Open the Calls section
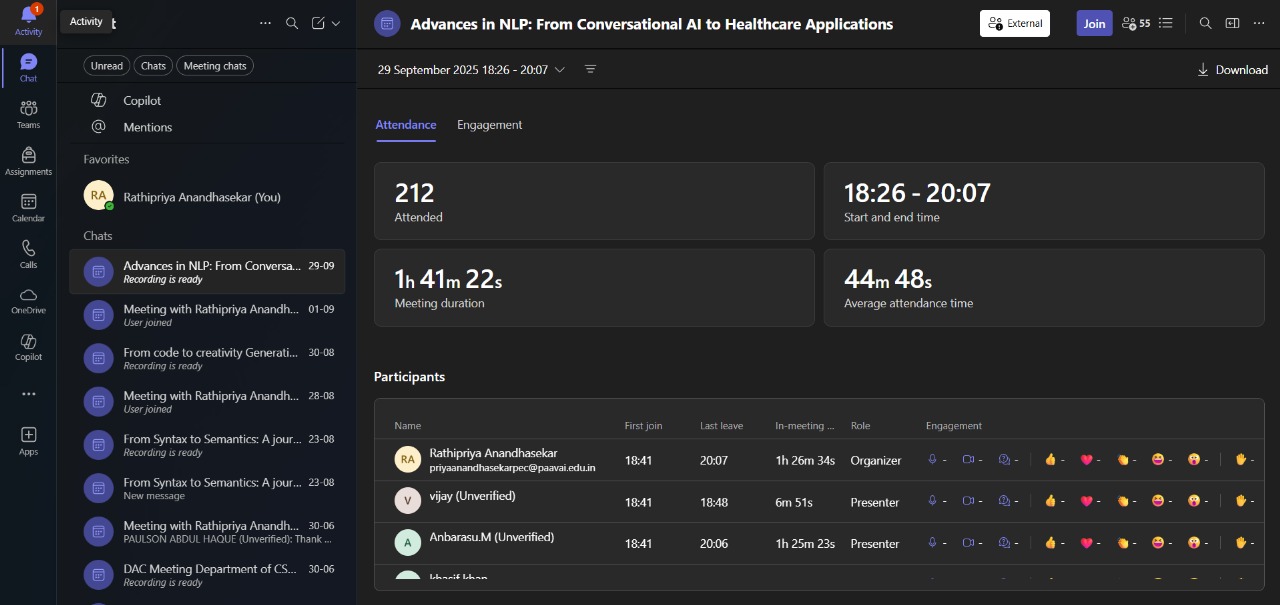 [28, 254]
